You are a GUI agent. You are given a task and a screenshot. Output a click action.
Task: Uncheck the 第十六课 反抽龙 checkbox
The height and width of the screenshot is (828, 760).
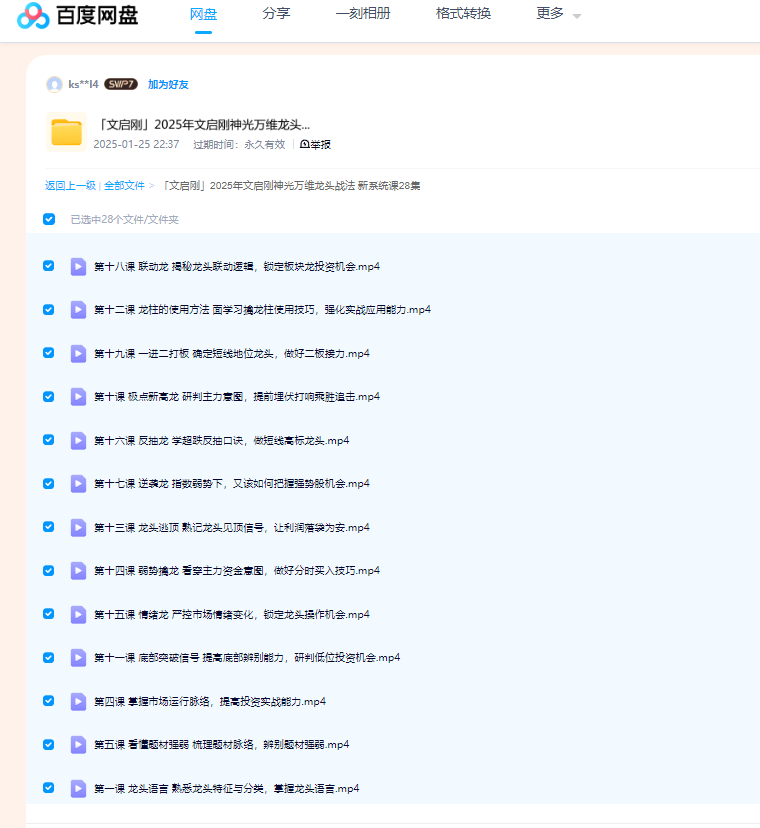(x=49, y=440)
